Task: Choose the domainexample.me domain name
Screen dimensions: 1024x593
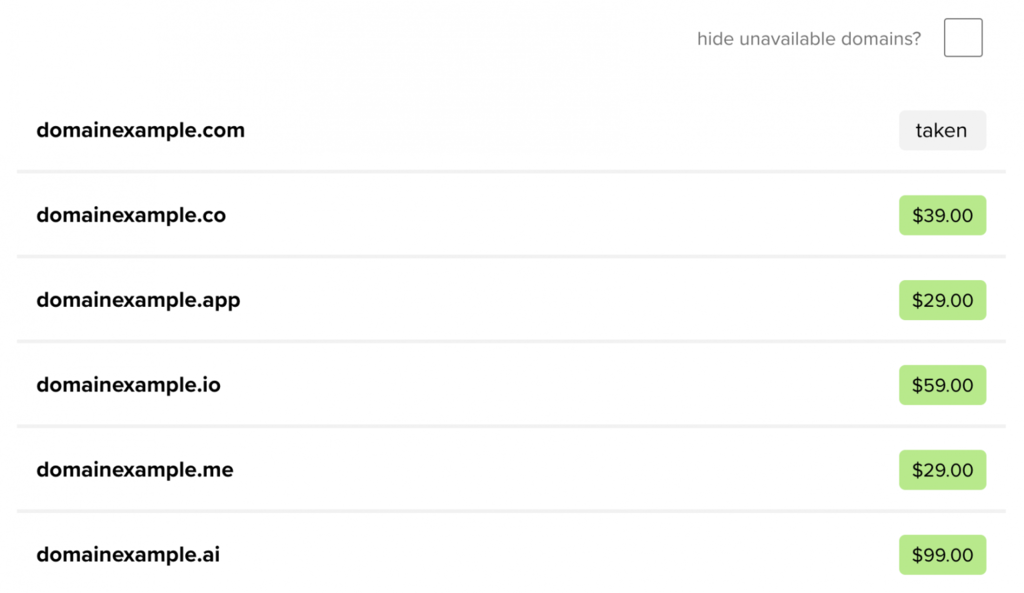Action: point(135,470)
